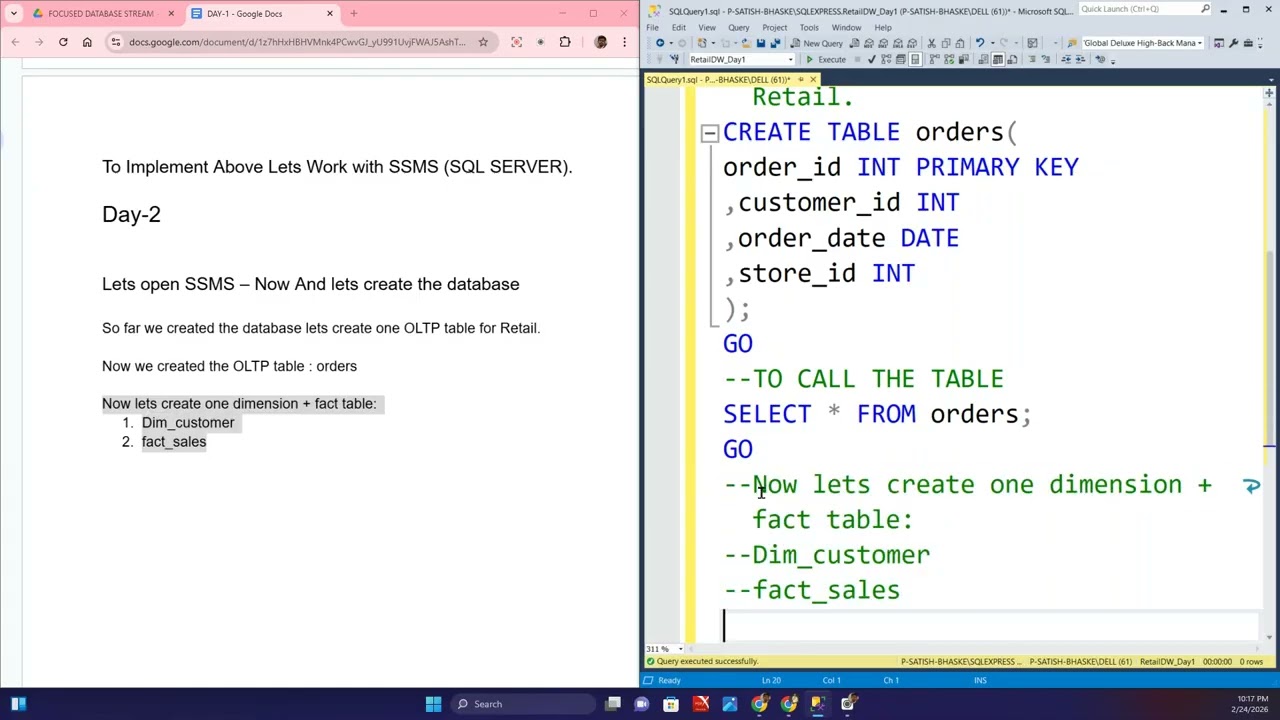Click the Comment out lines icon

[x=1032, y=59]
